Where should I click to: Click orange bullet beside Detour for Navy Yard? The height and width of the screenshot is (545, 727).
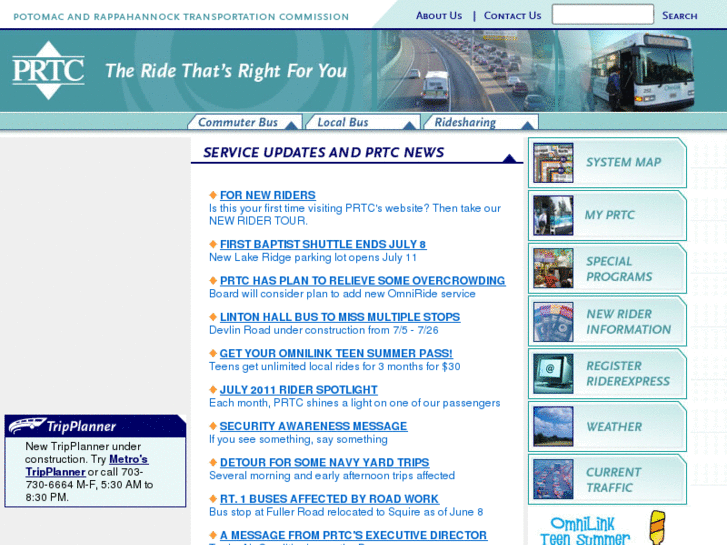[213, 462]
